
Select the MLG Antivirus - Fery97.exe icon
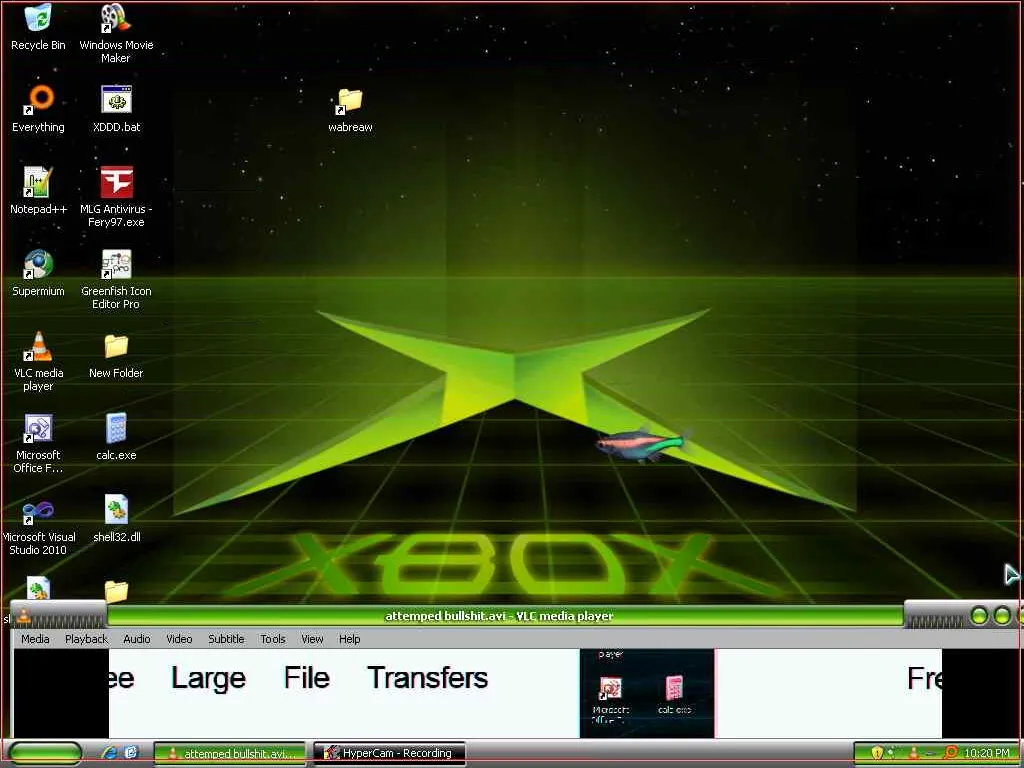[x=116, y=196]
